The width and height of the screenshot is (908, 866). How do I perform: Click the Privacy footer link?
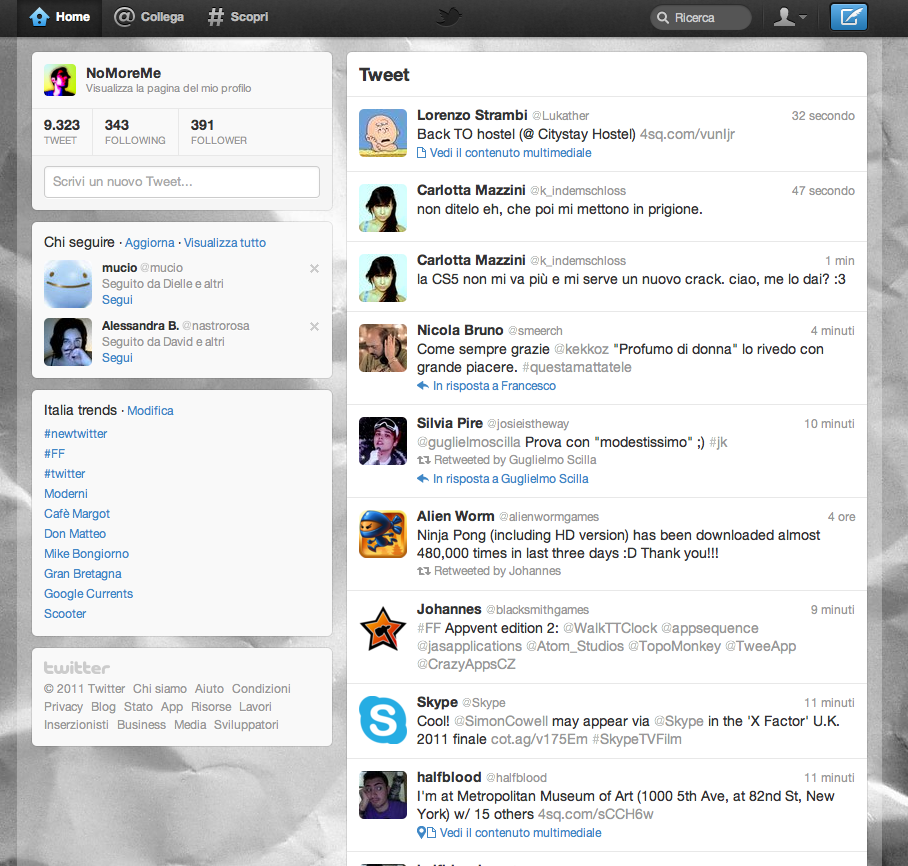(63, 707)
